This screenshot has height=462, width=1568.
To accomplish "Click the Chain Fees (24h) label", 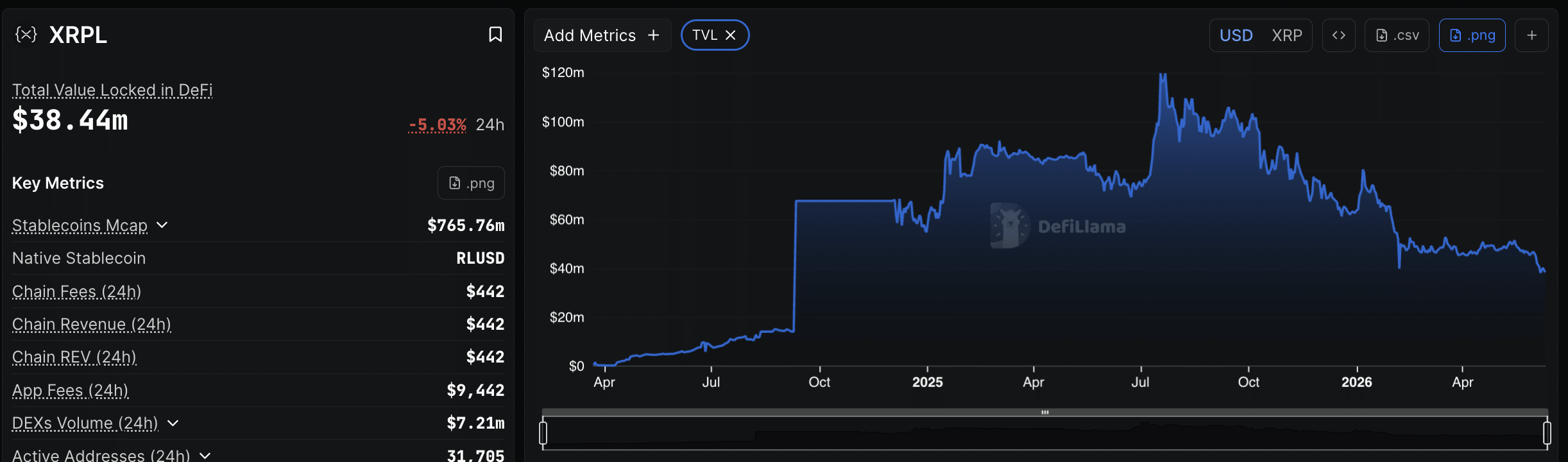I will click(77, 291).
